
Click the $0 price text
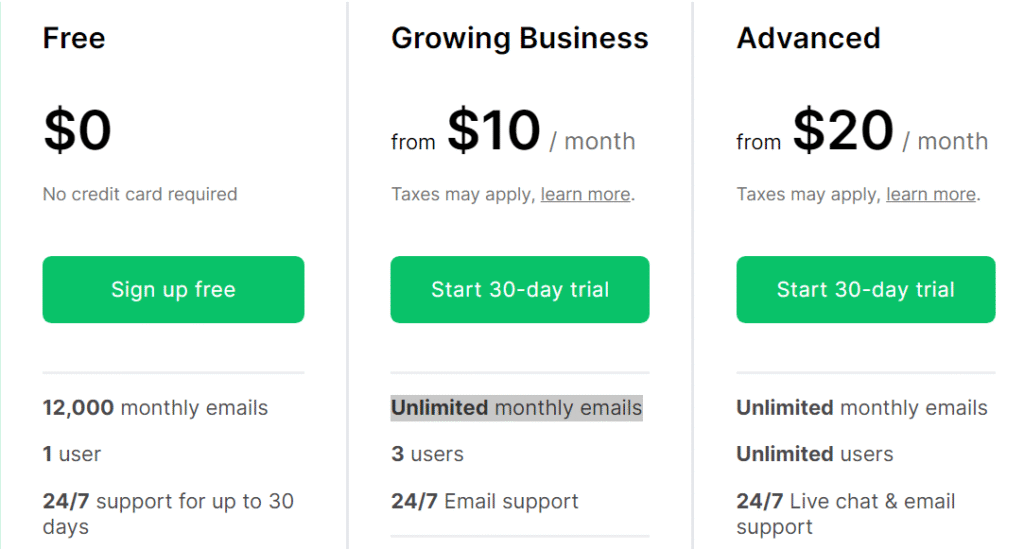coord(77,131)
